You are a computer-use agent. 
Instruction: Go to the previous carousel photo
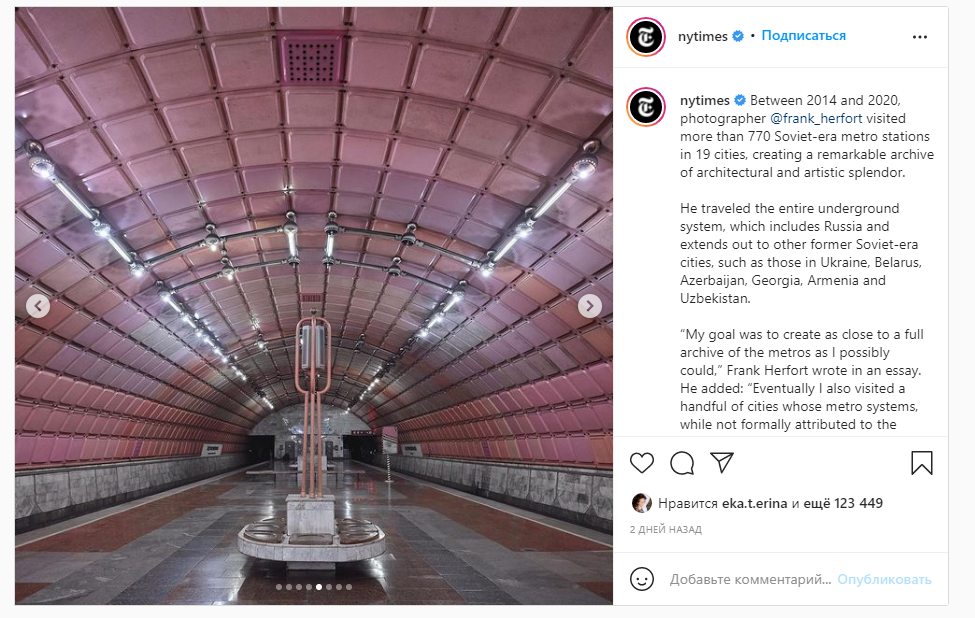pyautogui.click(x=38, y=306)
